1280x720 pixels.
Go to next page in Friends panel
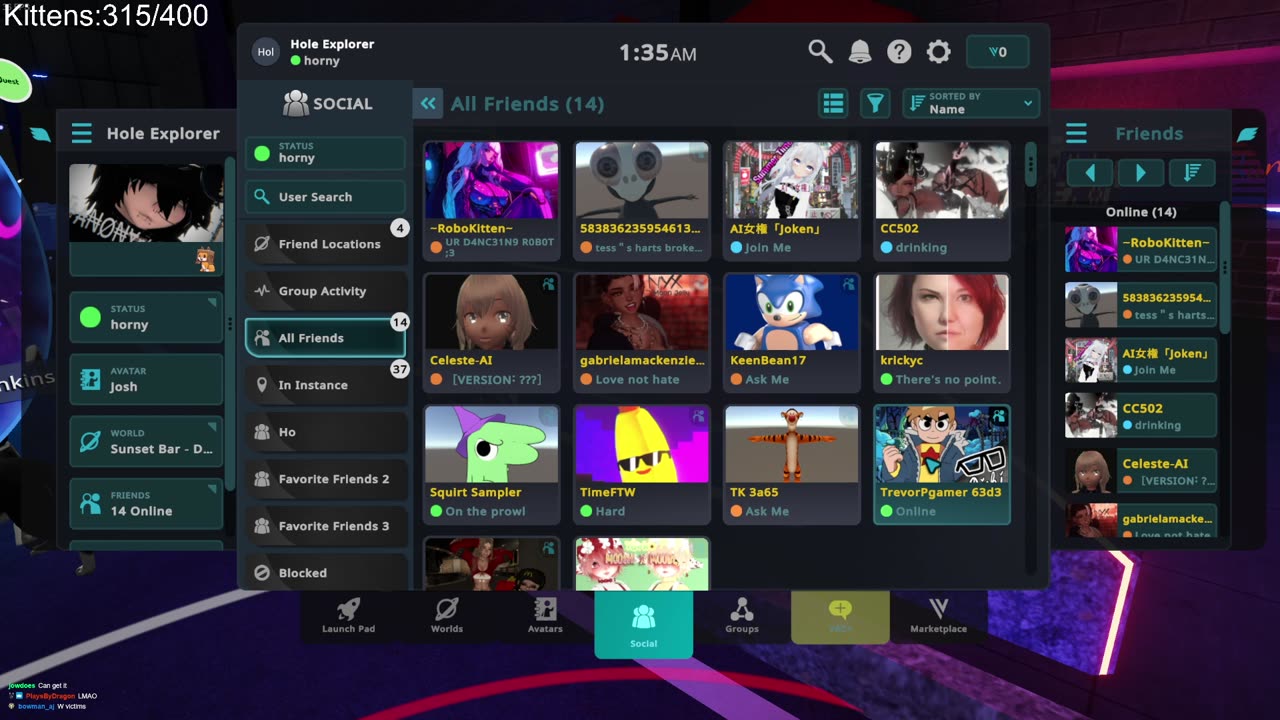1141,173
